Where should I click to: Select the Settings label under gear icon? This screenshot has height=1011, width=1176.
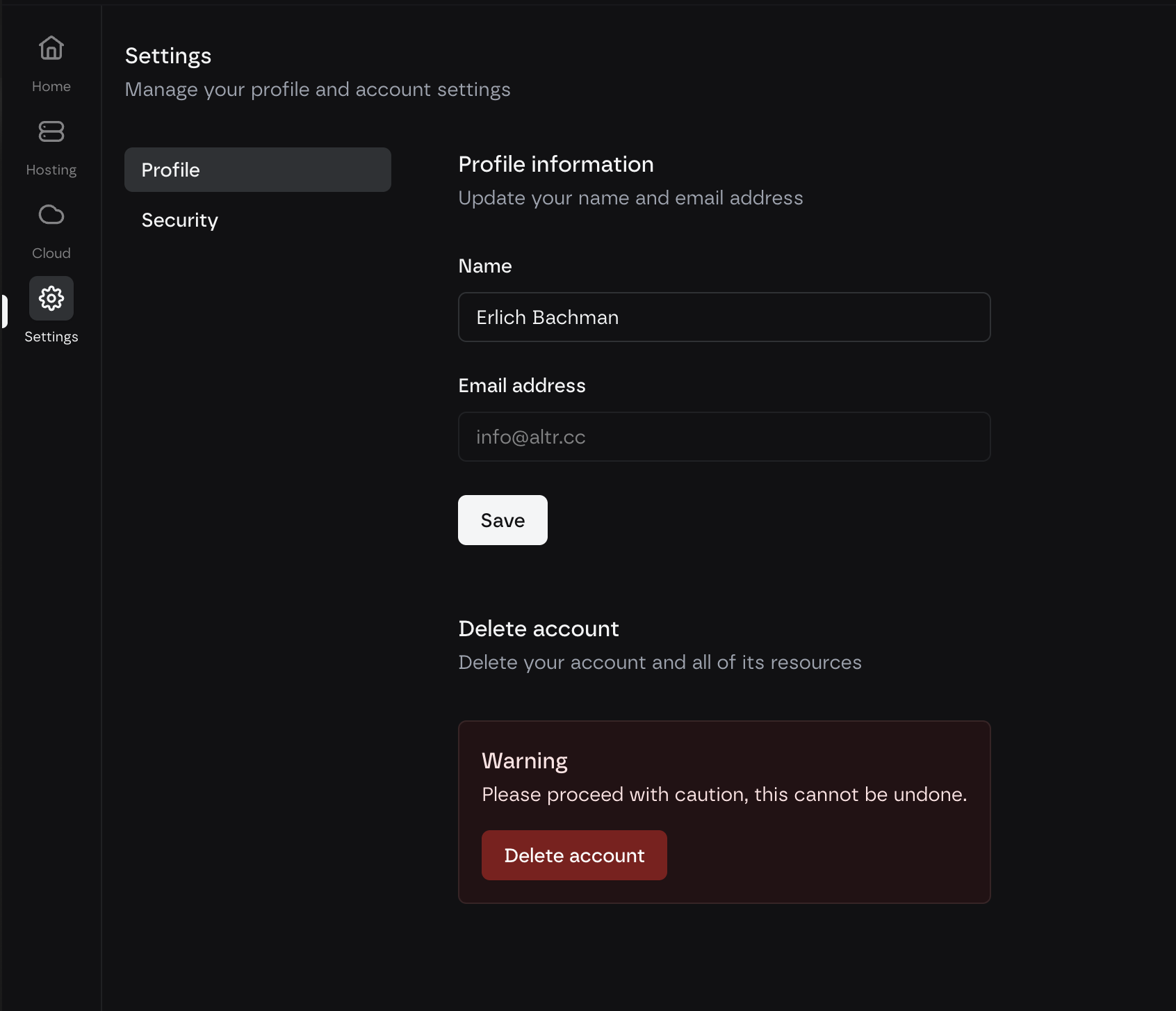point(51,337)
